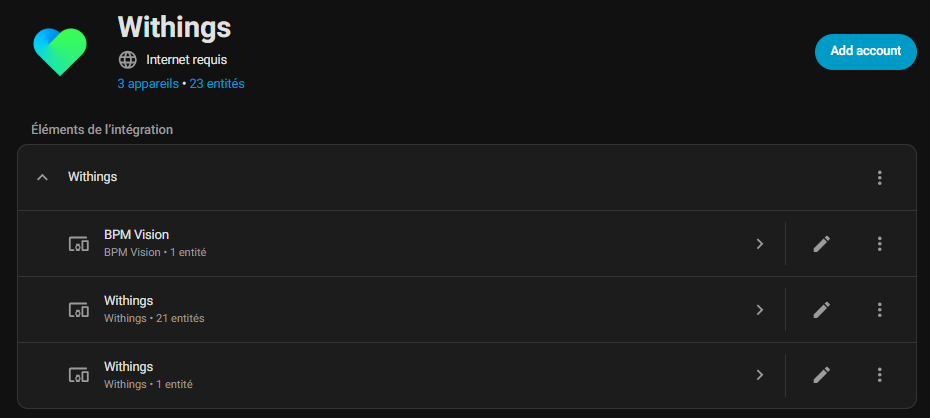Click the chevron for Withings 1 entité
The height and width of the screenshot is (418, 930).
pos(759,375)
